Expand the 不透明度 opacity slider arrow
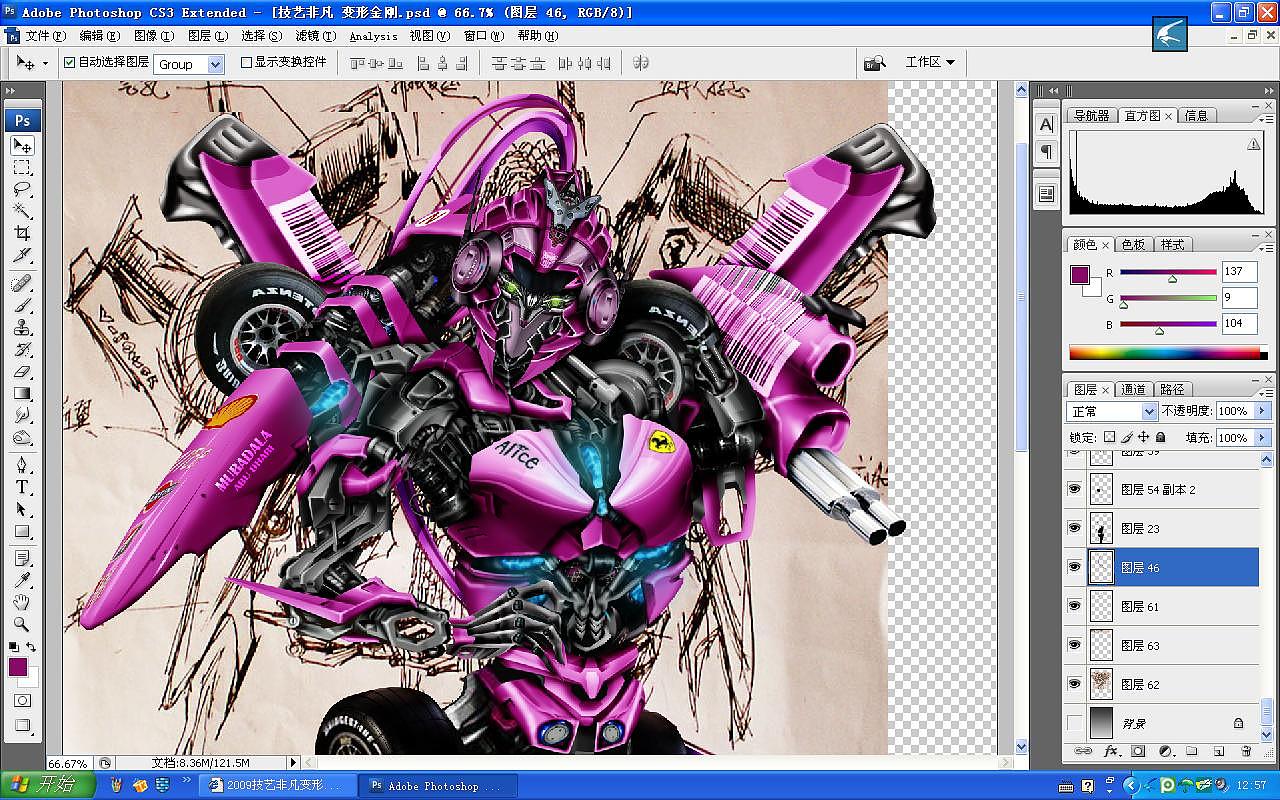The width and height of the screenshot is (1280, 800). pos(1262,411)
